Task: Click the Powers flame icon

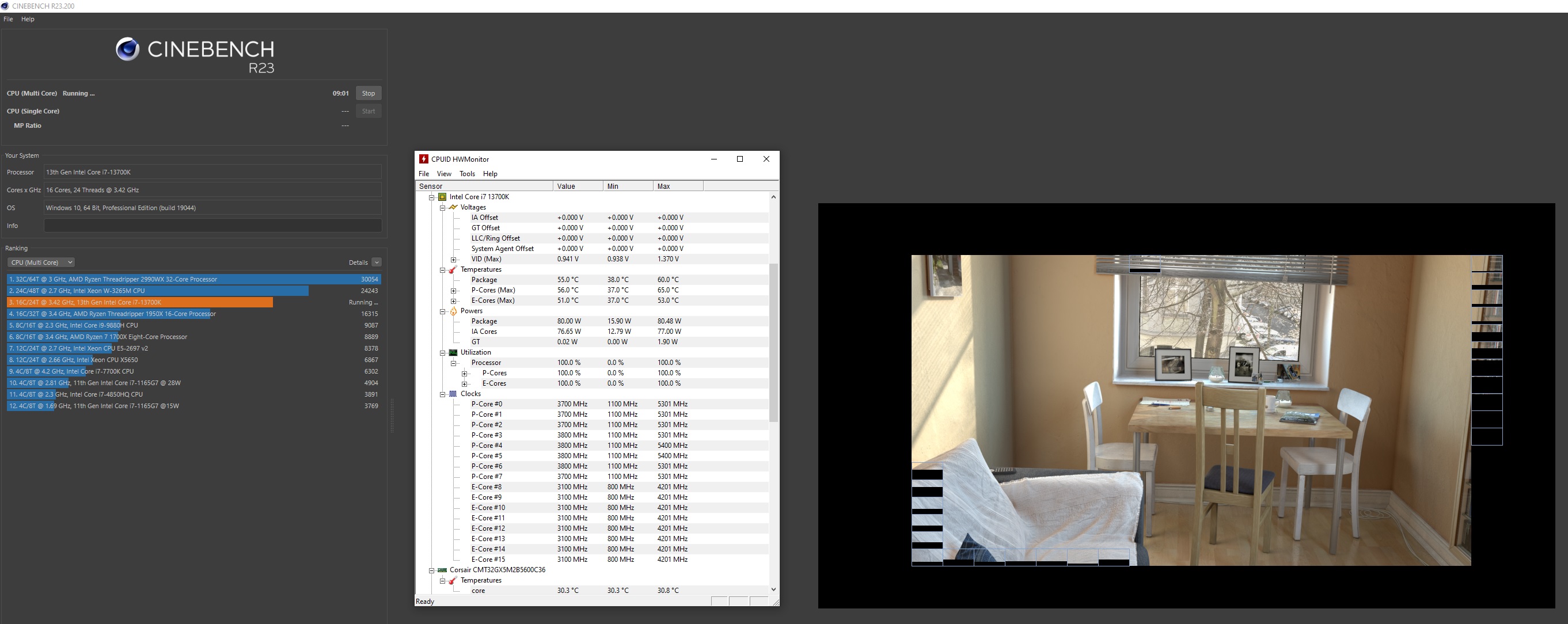Action: [x=453, y=311]
